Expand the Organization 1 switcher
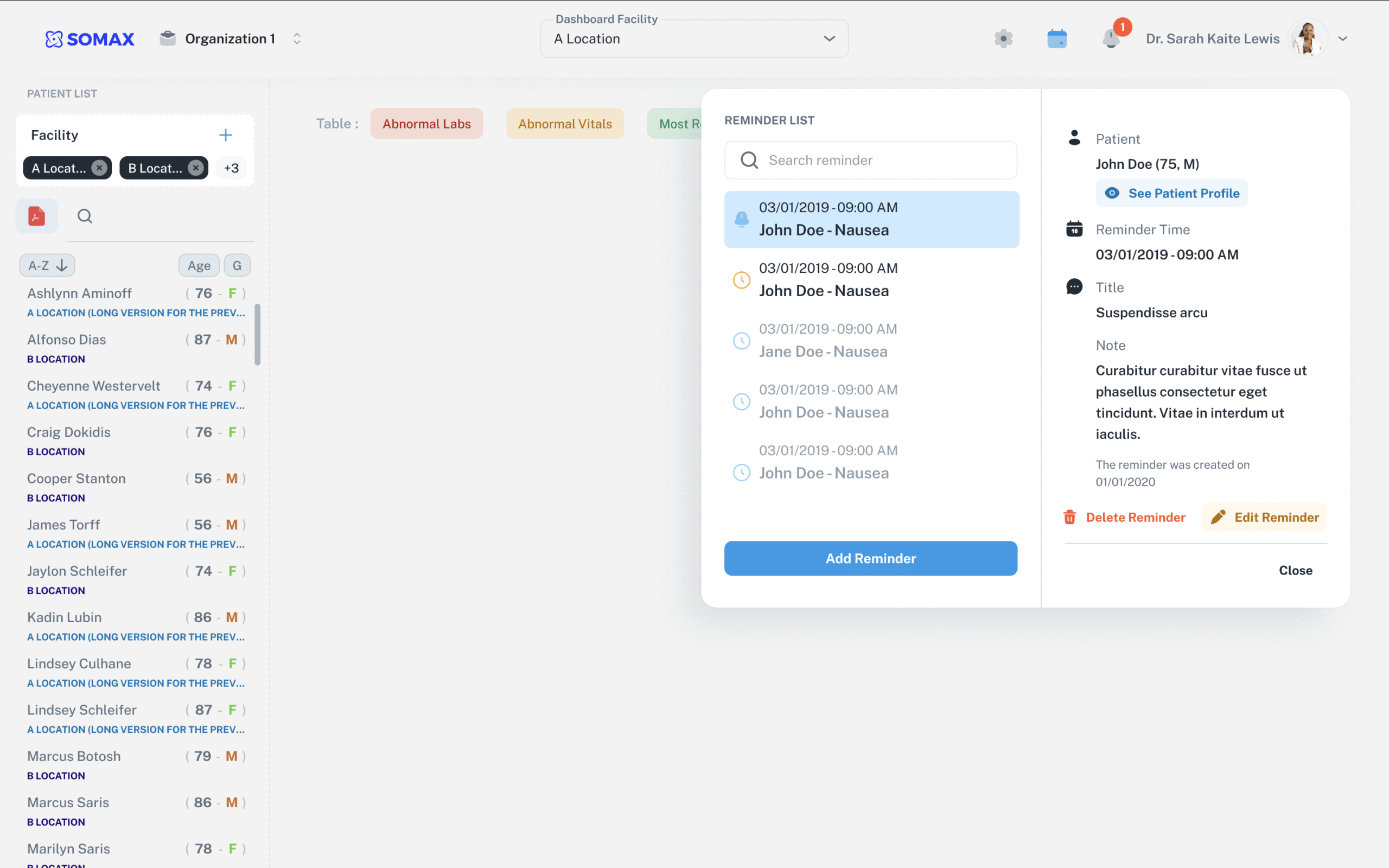1389x868 pixels. coord(297,39)
